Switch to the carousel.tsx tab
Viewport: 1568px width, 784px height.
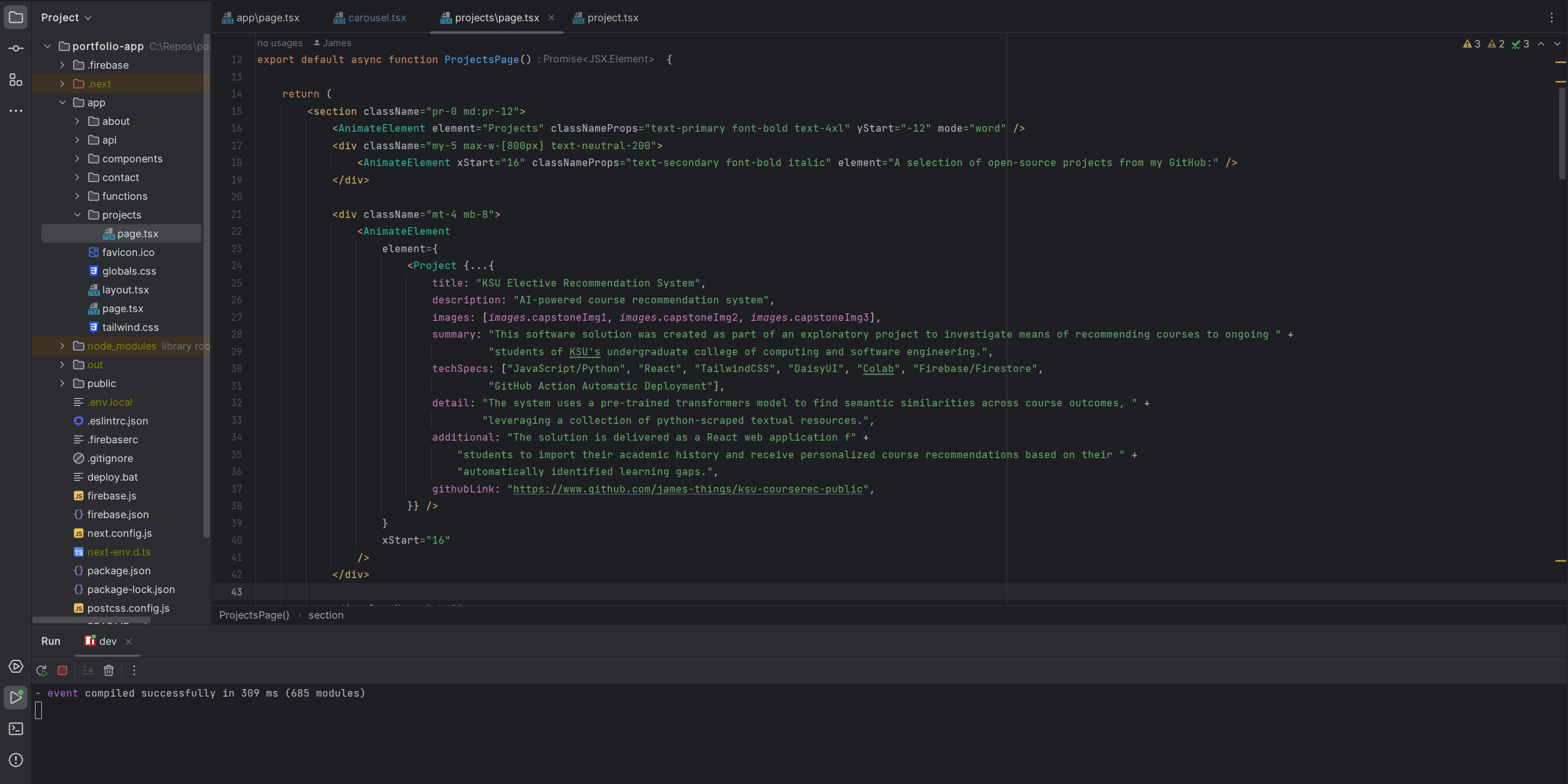[x=370, y=17]
